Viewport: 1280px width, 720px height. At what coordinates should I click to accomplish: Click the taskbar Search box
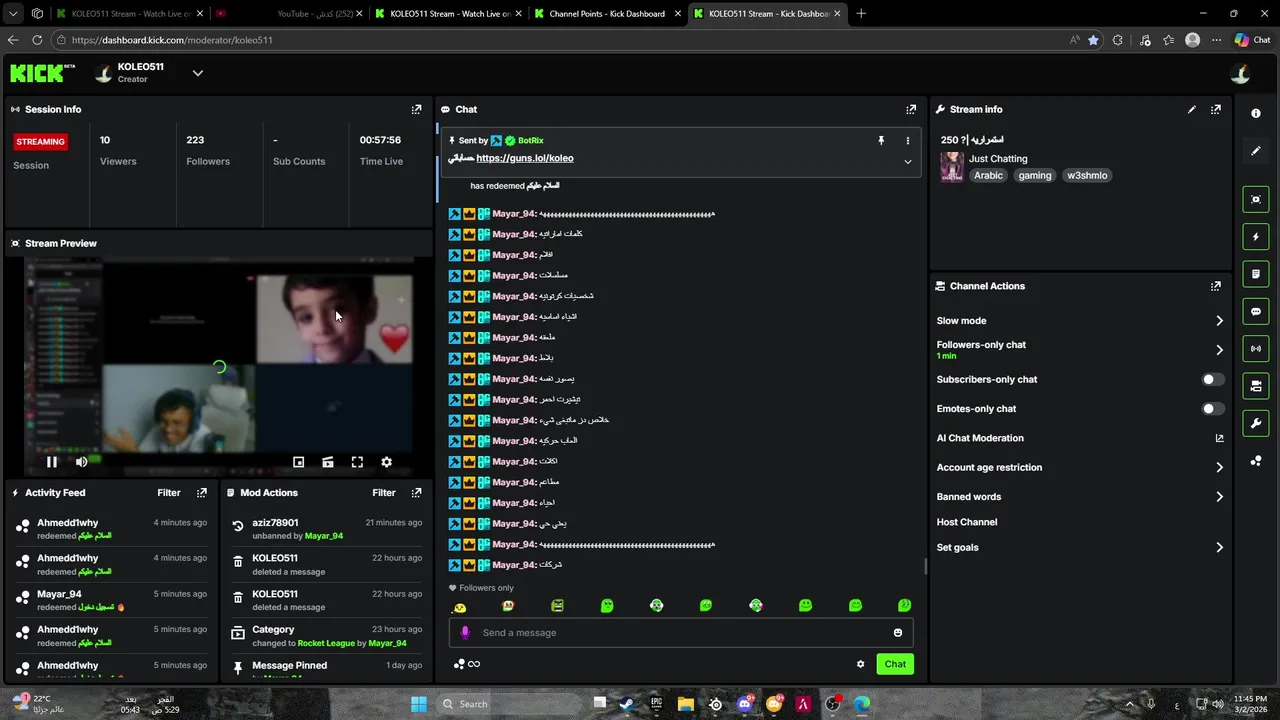pyautogui.click(x=510, y=704)
